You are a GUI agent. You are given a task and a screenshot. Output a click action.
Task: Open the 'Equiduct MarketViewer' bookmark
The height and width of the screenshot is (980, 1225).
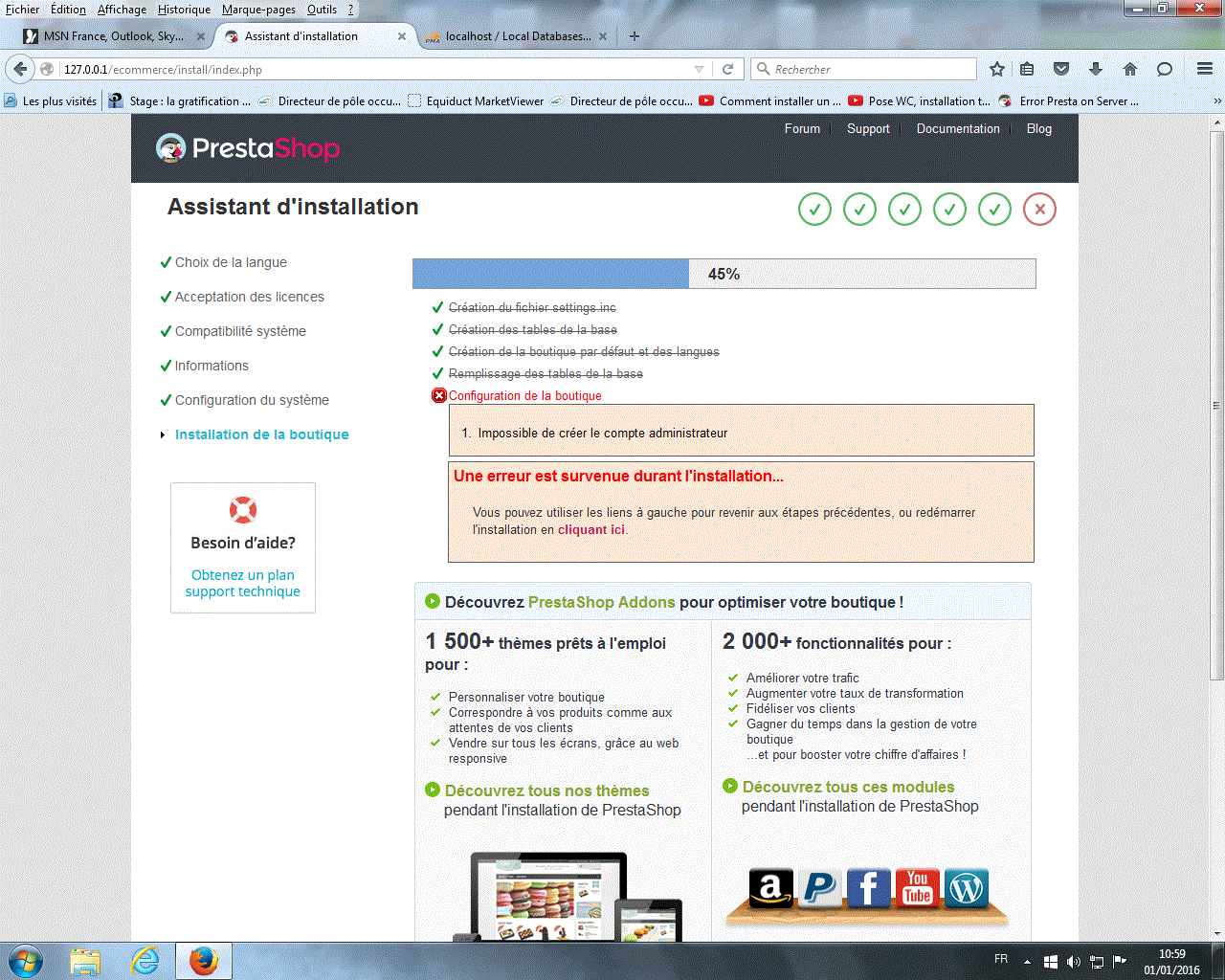tap(476, 100)
